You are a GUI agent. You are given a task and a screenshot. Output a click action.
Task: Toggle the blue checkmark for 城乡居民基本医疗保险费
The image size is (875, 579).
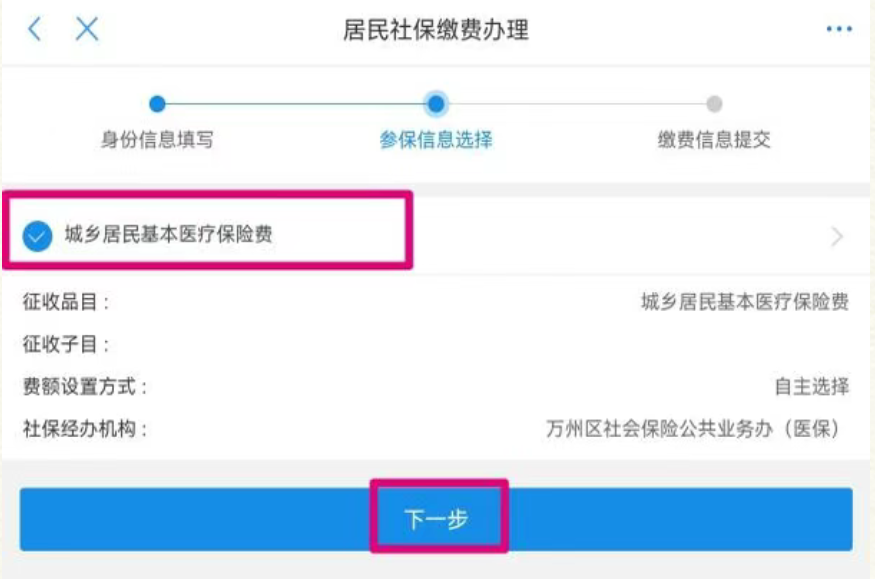(x=38, y=237)
